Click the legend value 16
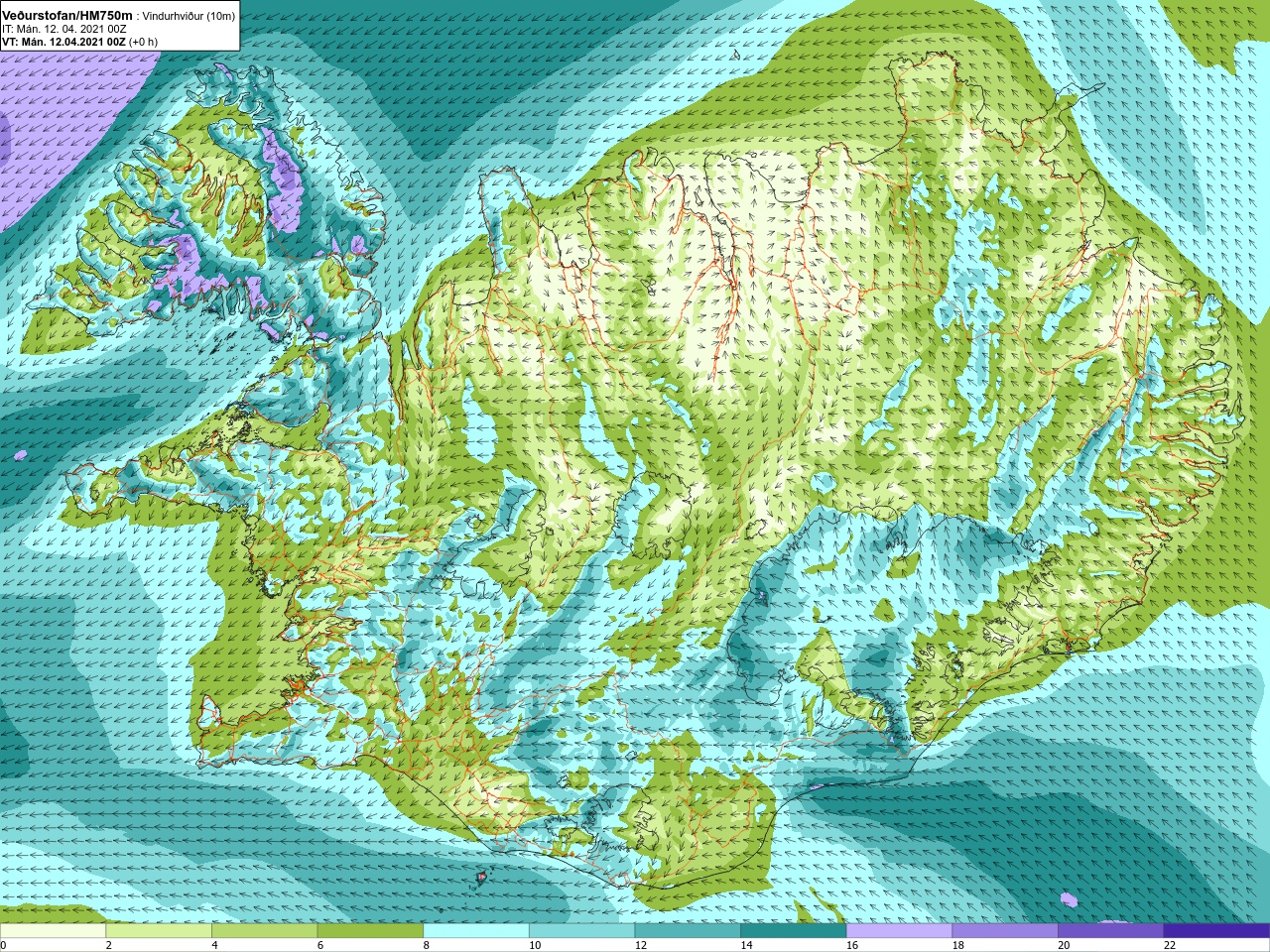The height and width of the screenshot is (952, 1270). tap(852, 945)
